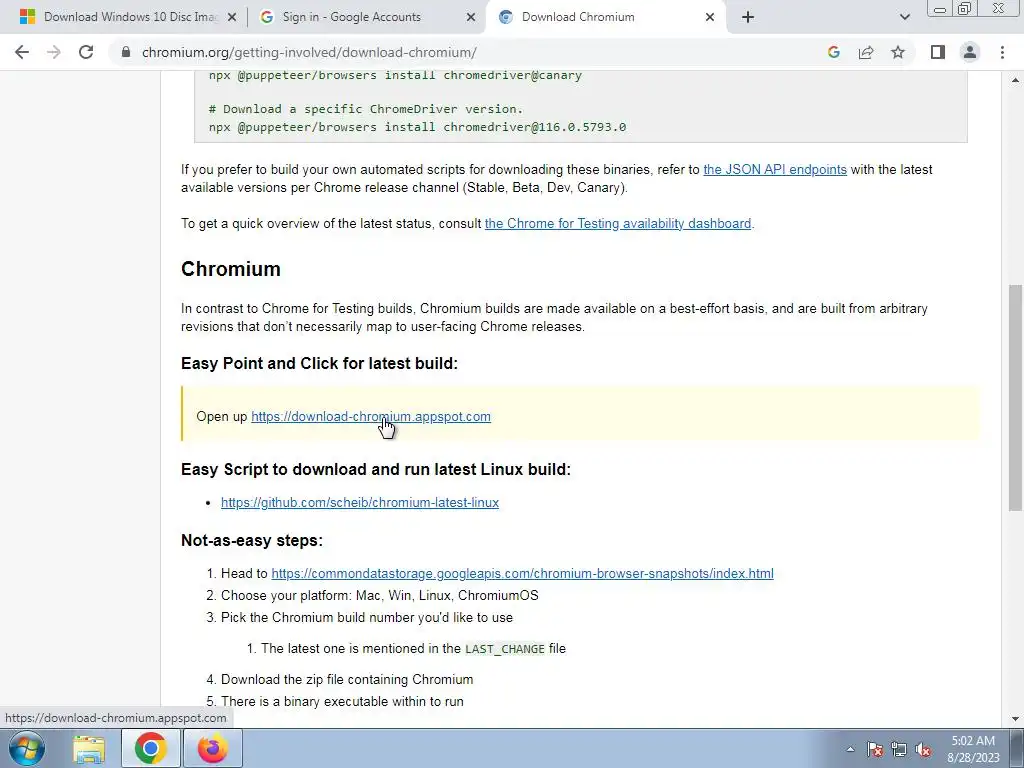The height and width of the screenshot is (768, 1024).
Task: Open the Chrome three-dot menu
Action: click(1002, 52)
